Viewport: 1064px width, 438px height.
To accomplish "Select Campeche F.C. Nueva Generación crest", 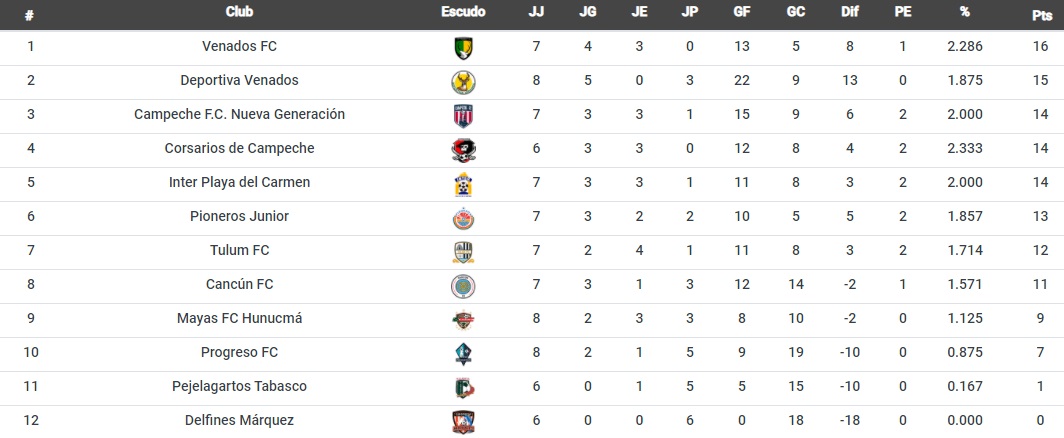I will click(463, 116).
